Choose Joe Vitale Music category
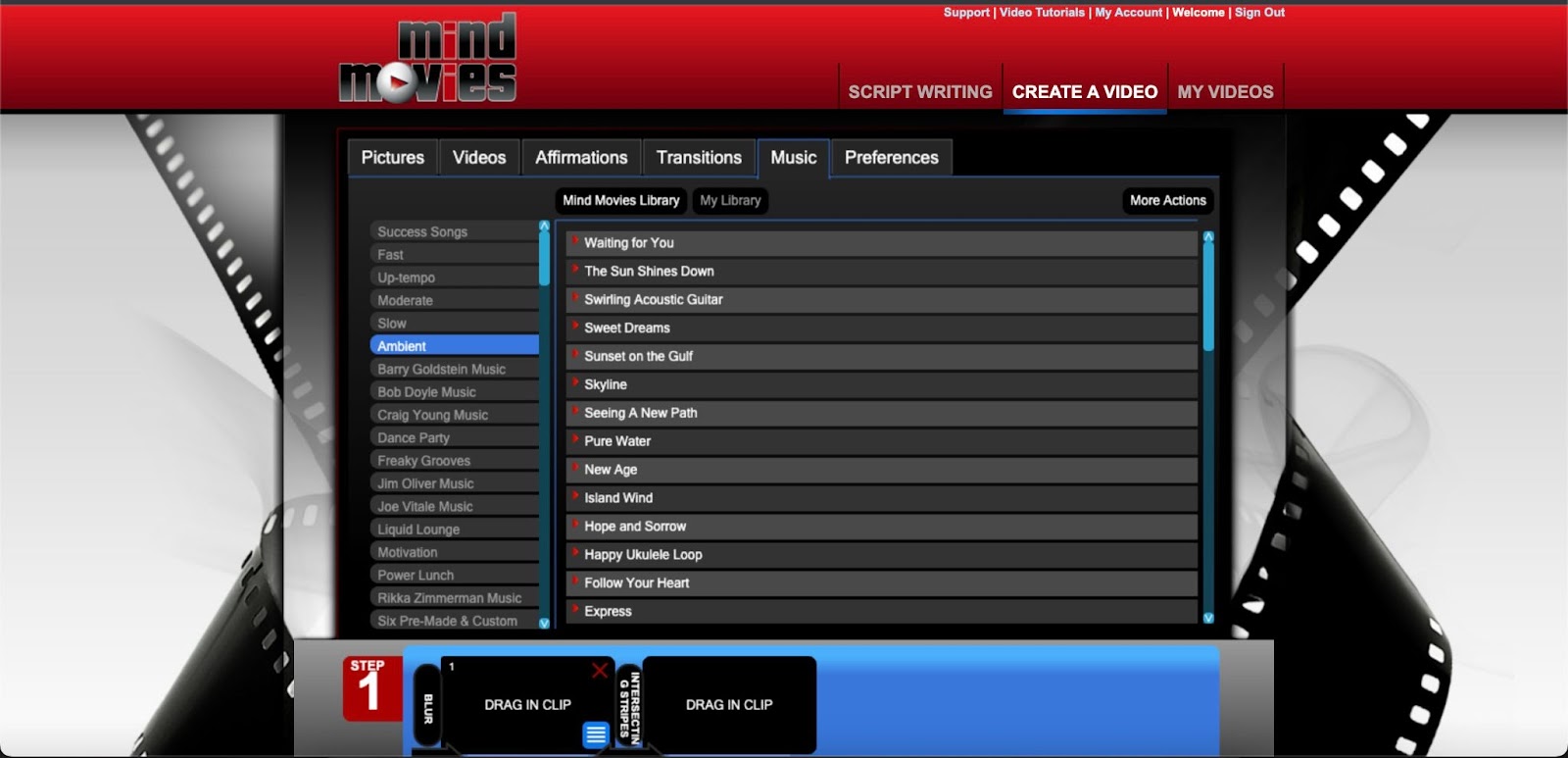Screen dimensions: 1568x758 click(x=455, y=506)
